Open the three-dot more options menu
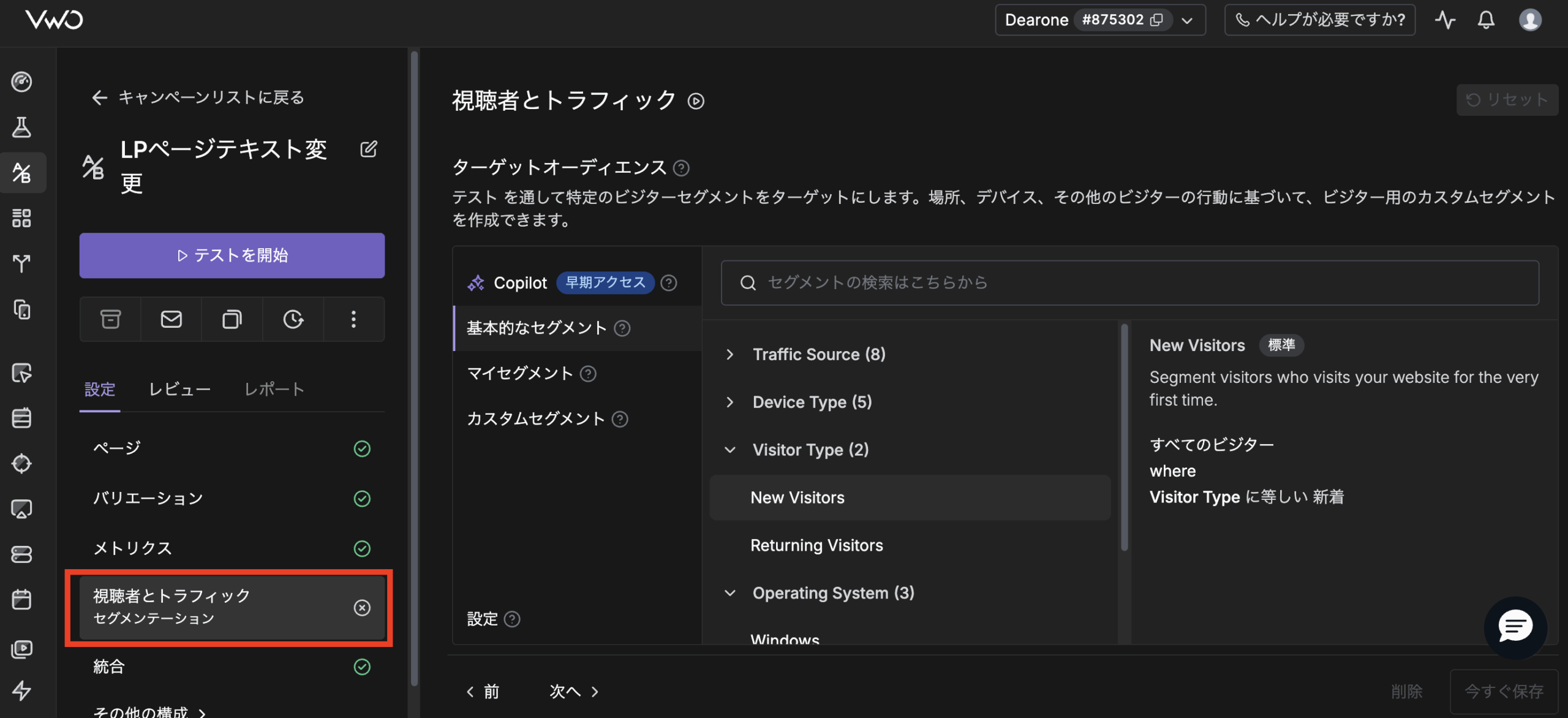The image size is (1568, 718). click(x=353, y=319)
